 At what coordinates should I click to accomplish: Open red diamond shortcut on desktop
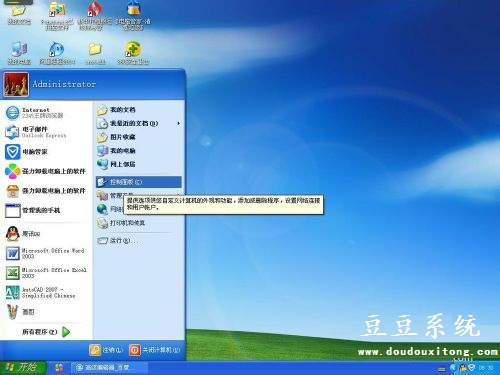(x=95, y=15)
